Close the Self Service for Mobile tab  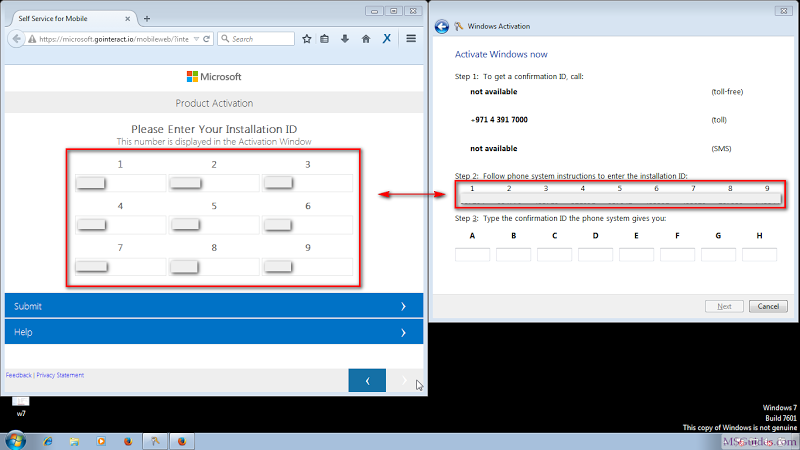(128, 18)
